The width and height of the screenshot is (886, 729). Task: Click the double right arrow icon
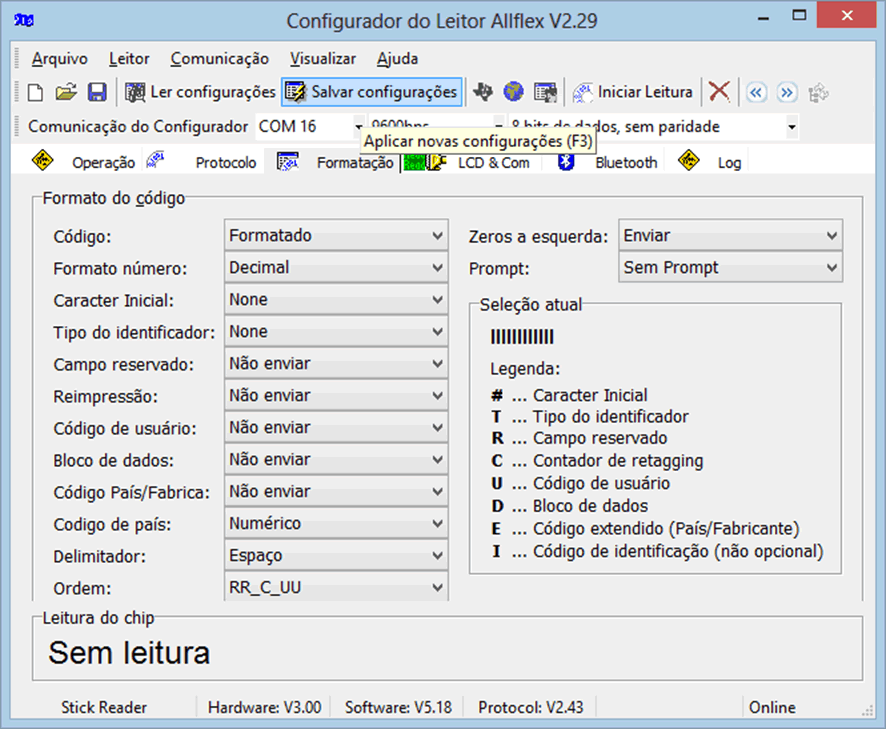tap(787, 92)
